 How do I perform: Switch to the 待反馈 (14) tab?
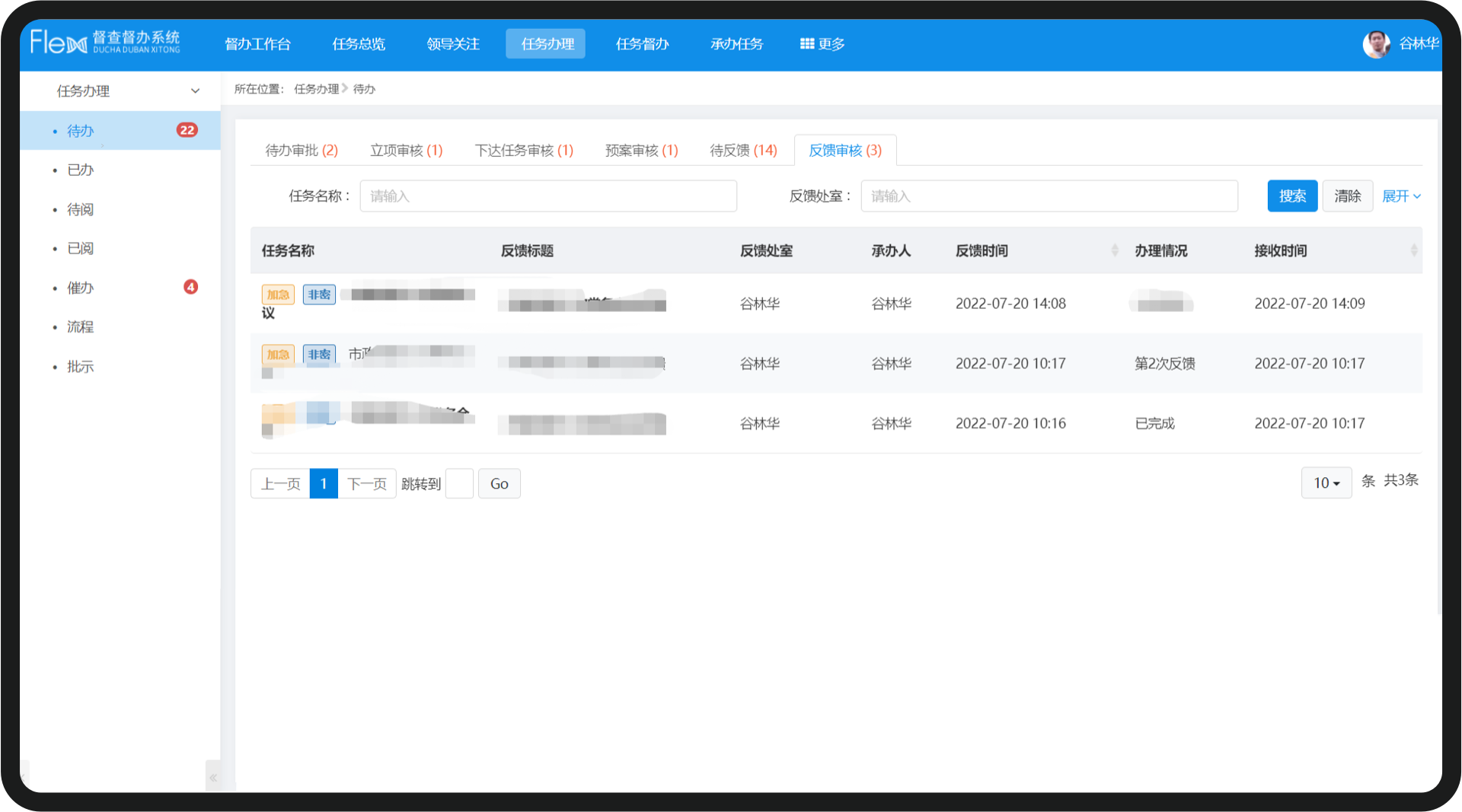tap(743, 151)
